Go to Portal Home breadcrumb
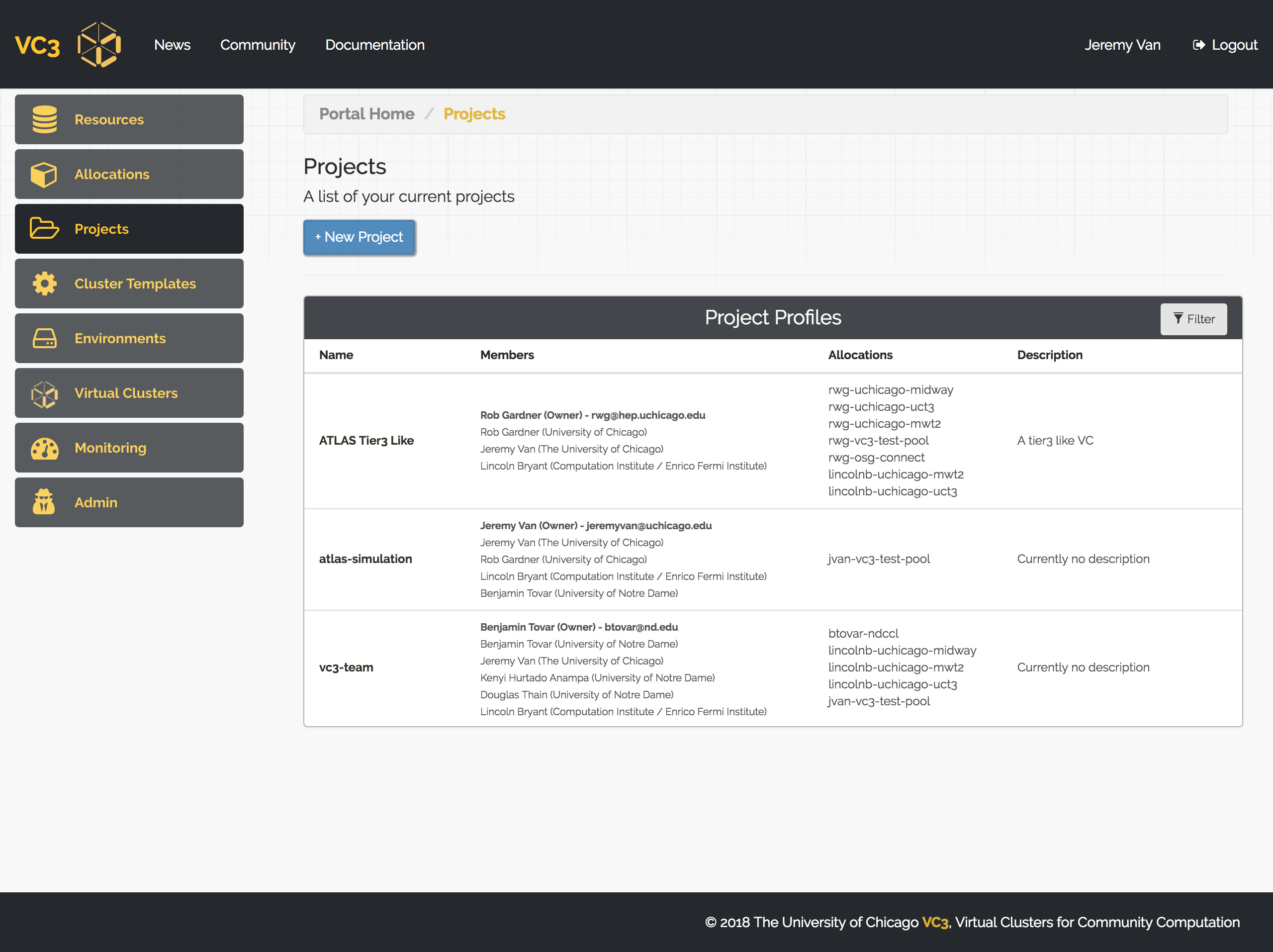The width and height of the screenshot is (1273, 952). tap(366, 114)
